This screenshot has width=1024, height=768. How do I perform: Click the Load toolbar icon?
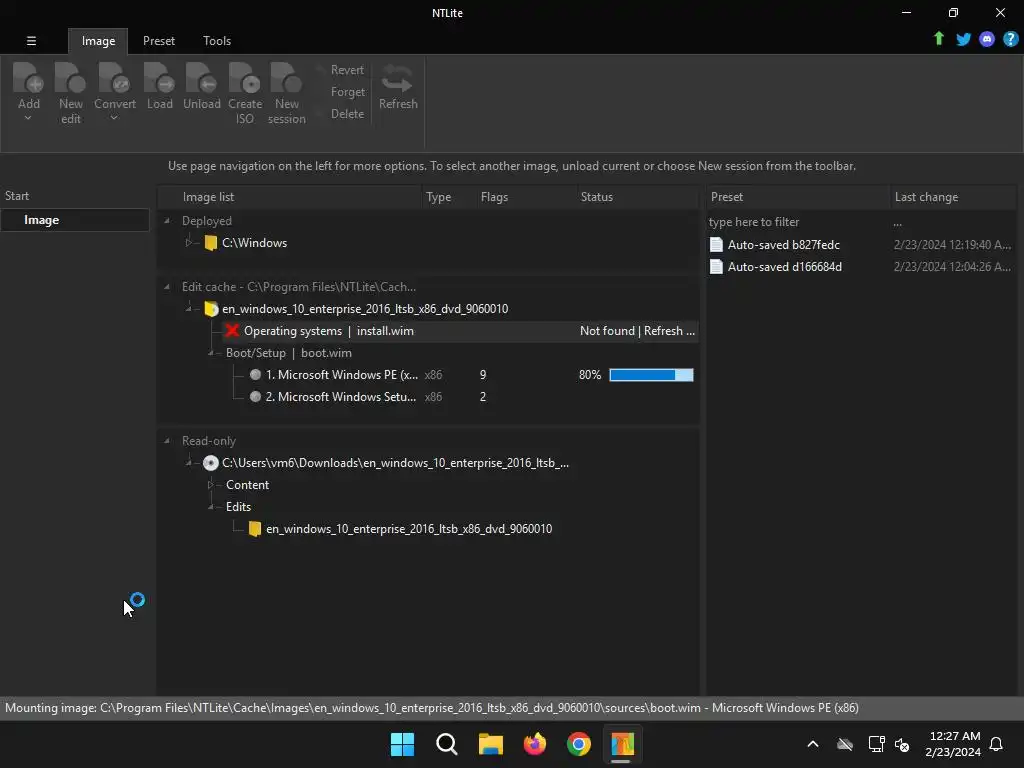point(159,78)
